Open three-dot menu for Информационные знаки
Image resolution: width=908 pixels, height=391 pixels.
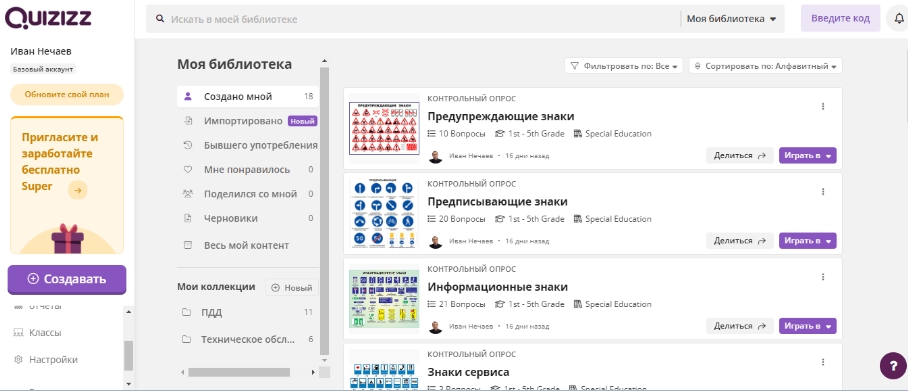(823, 277)
